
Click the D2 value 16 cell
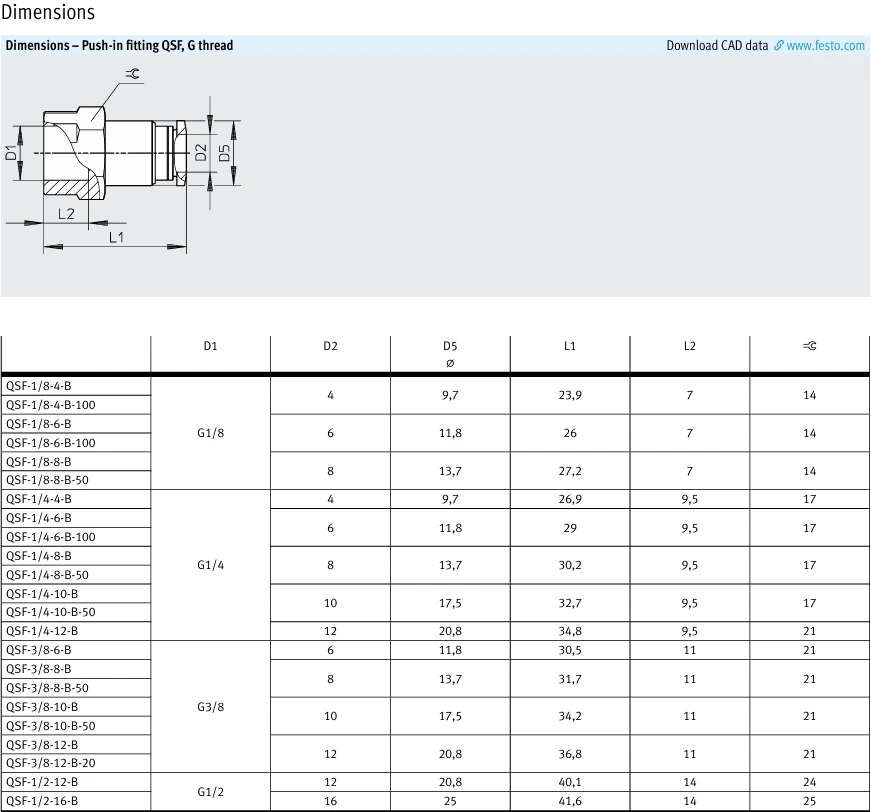[331, 801]
